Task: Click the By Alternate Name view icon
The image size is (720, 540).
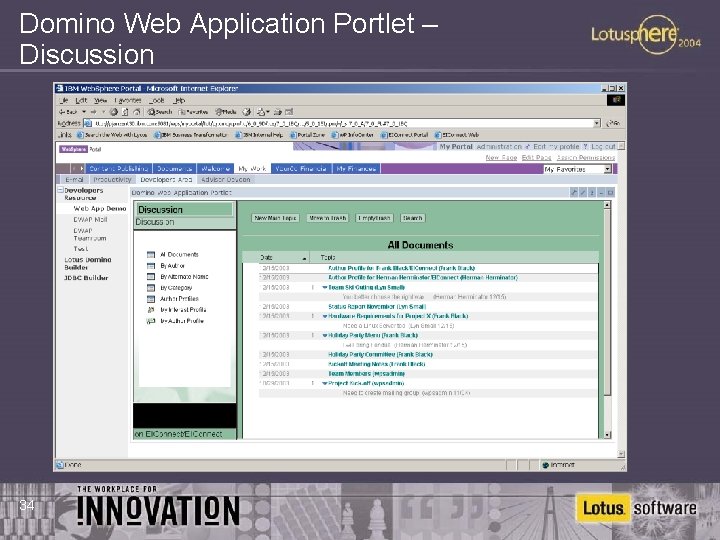Action: click(151, 276)
